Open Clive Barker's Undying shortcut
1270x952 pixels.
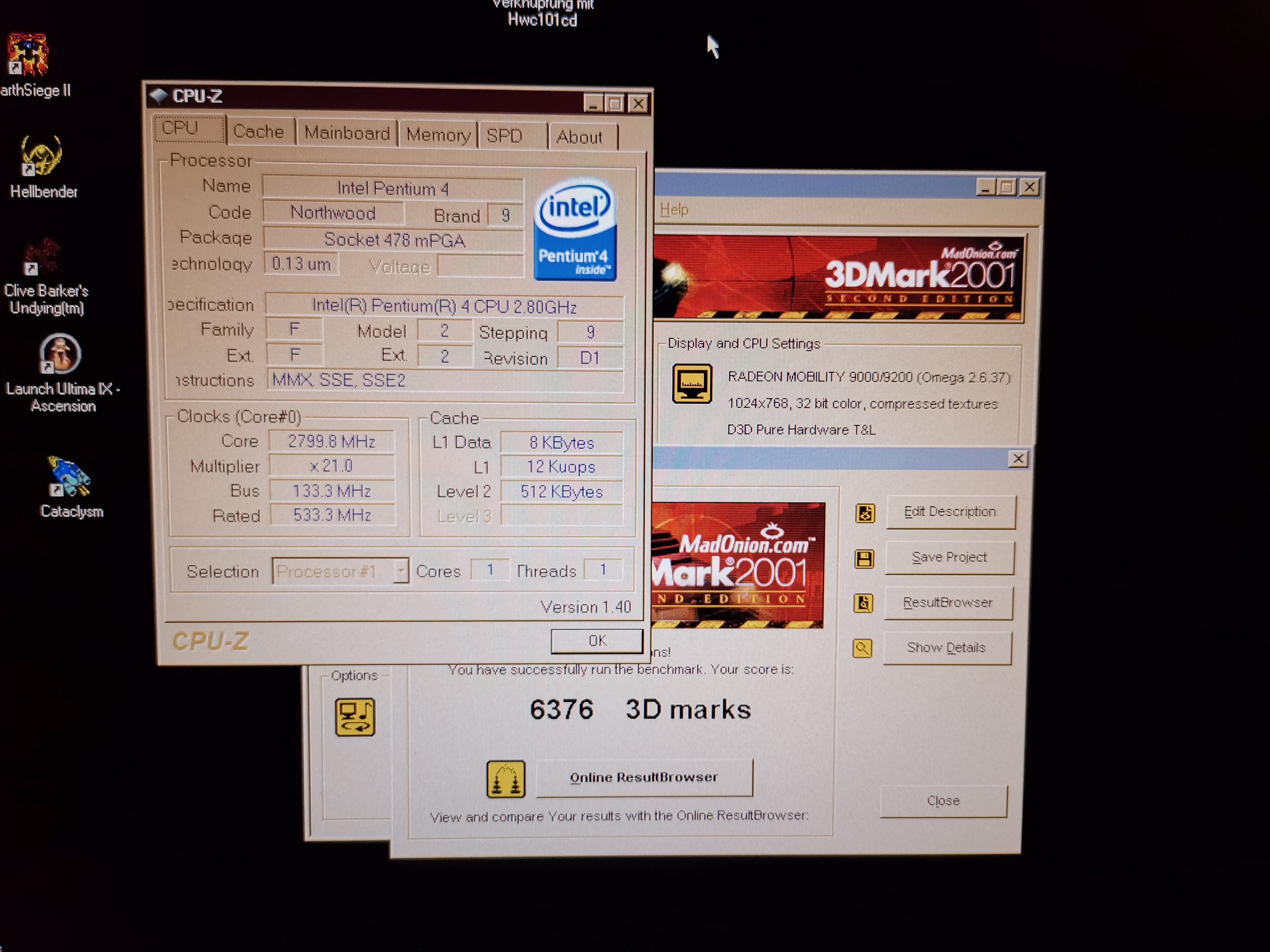point(41,257)
